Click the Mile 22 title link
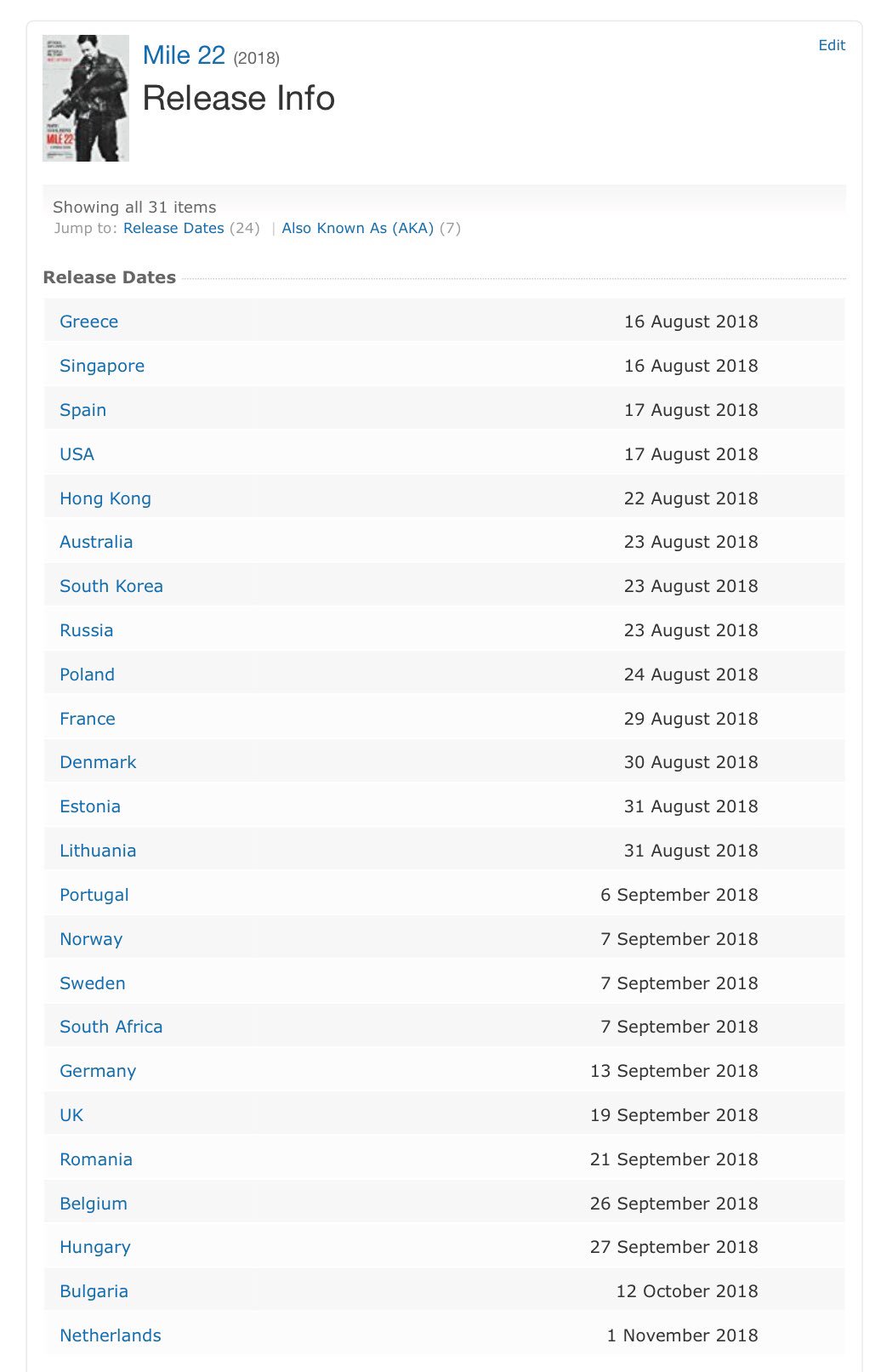 click(184, 55)
